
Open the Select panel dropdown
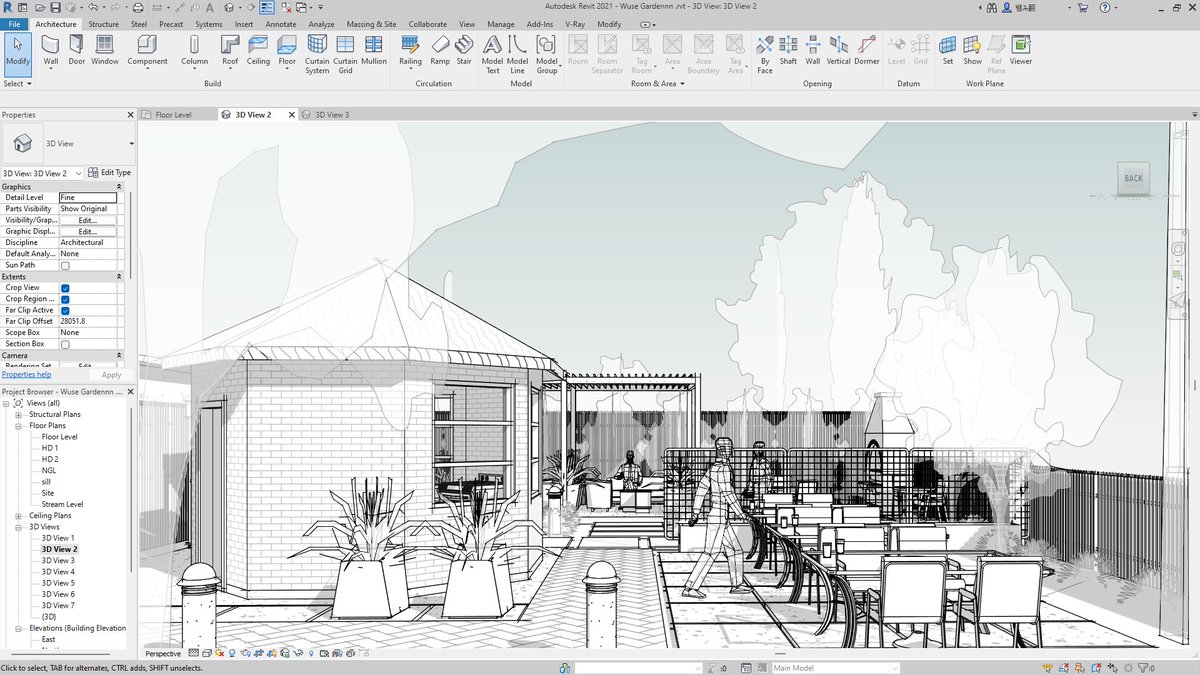pos(17,84)
